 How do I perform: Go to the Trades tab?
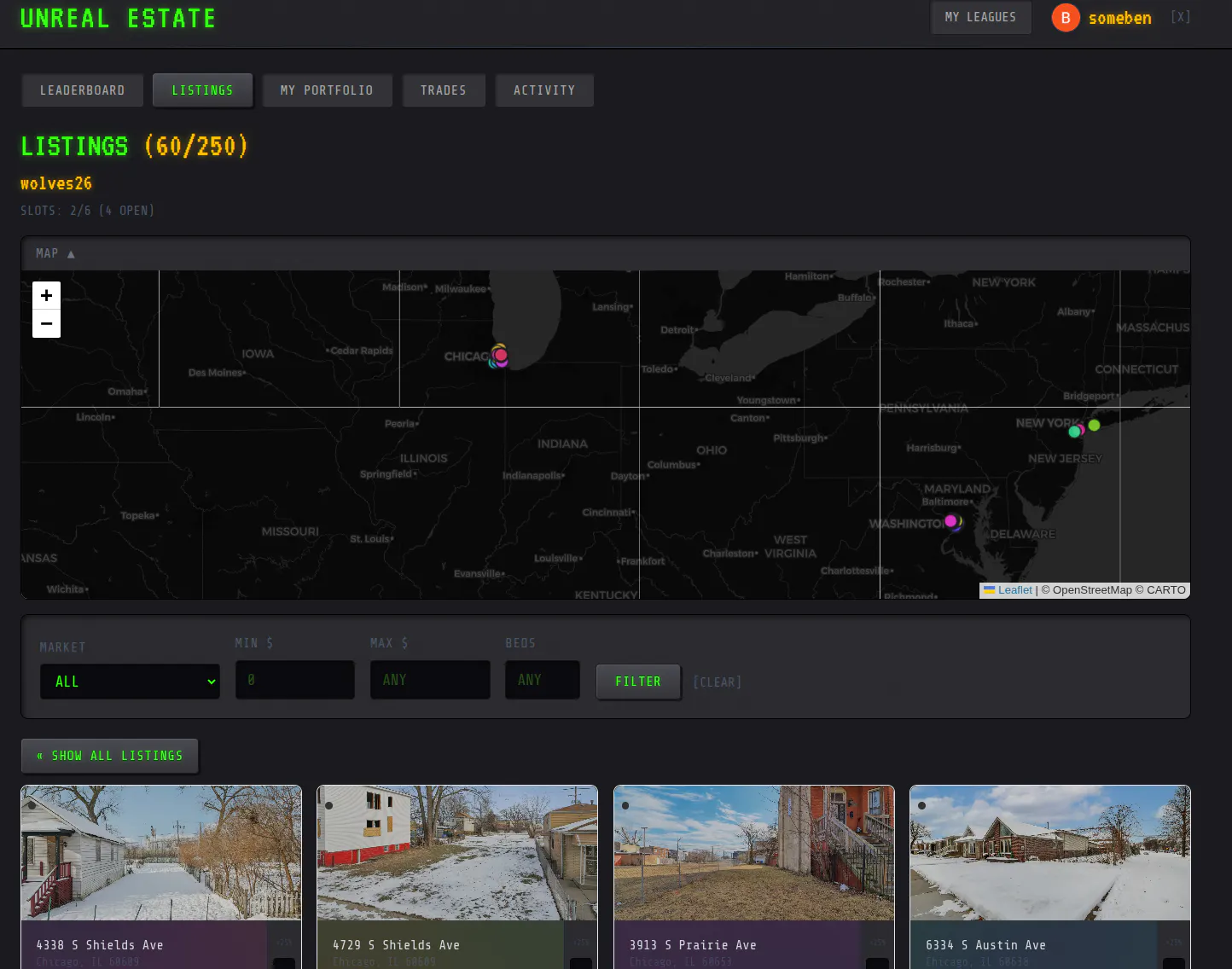point(444,90)
